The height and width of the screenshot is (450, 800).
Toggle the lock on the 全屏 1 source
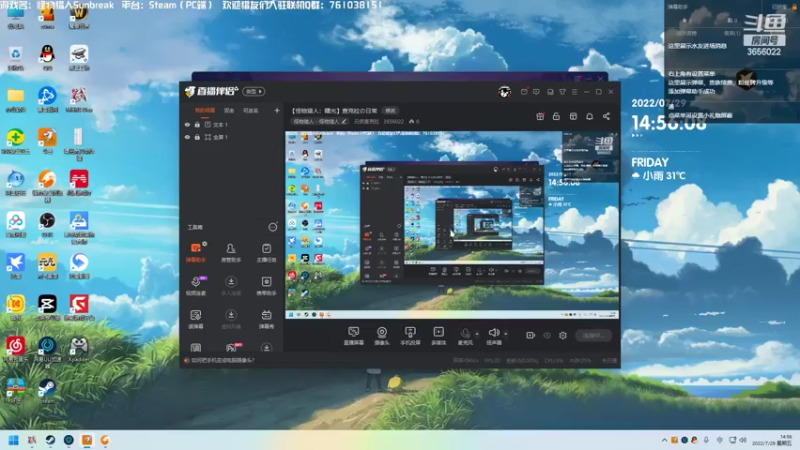click(x=197, y=137)
